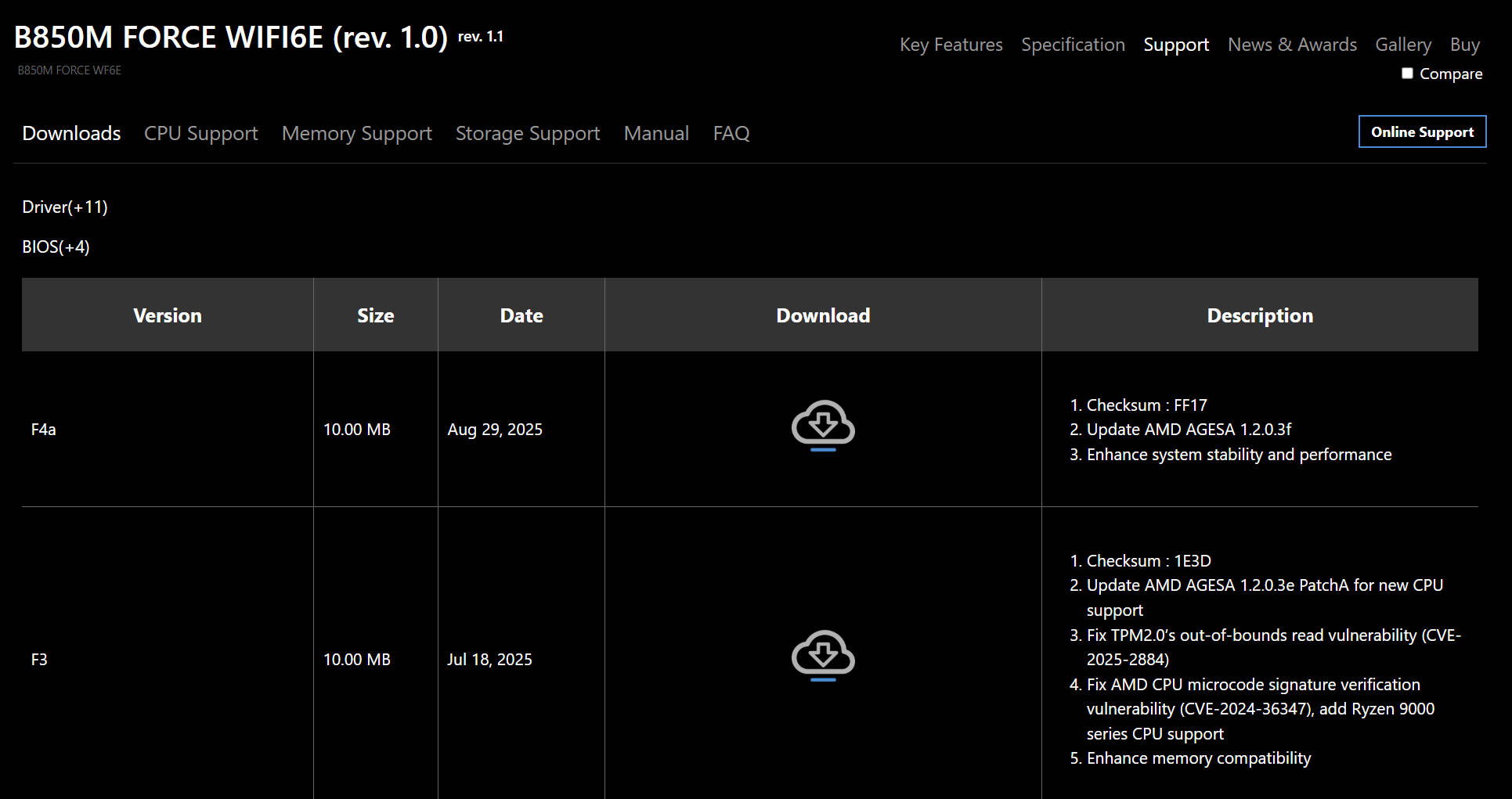Click the Aug 29, 2025 date
Screen dimensions: 1512x799
tap(495, 430)
